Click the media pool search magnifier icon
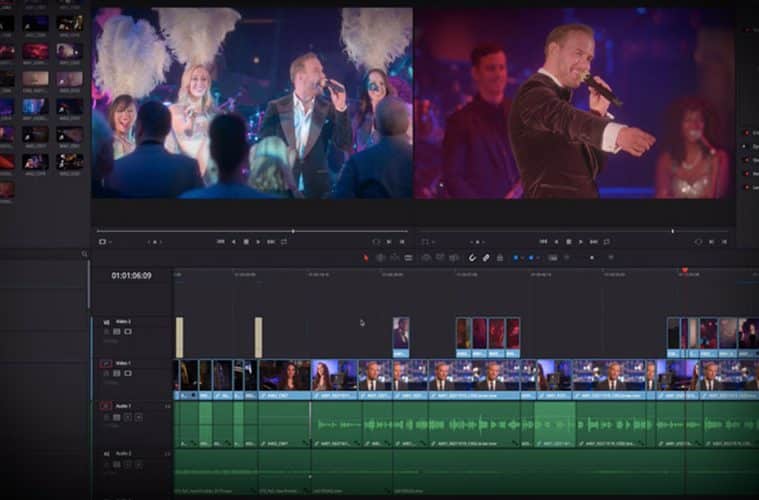The height and width of the screenshot is (500, 759). (x=84, y=254)
